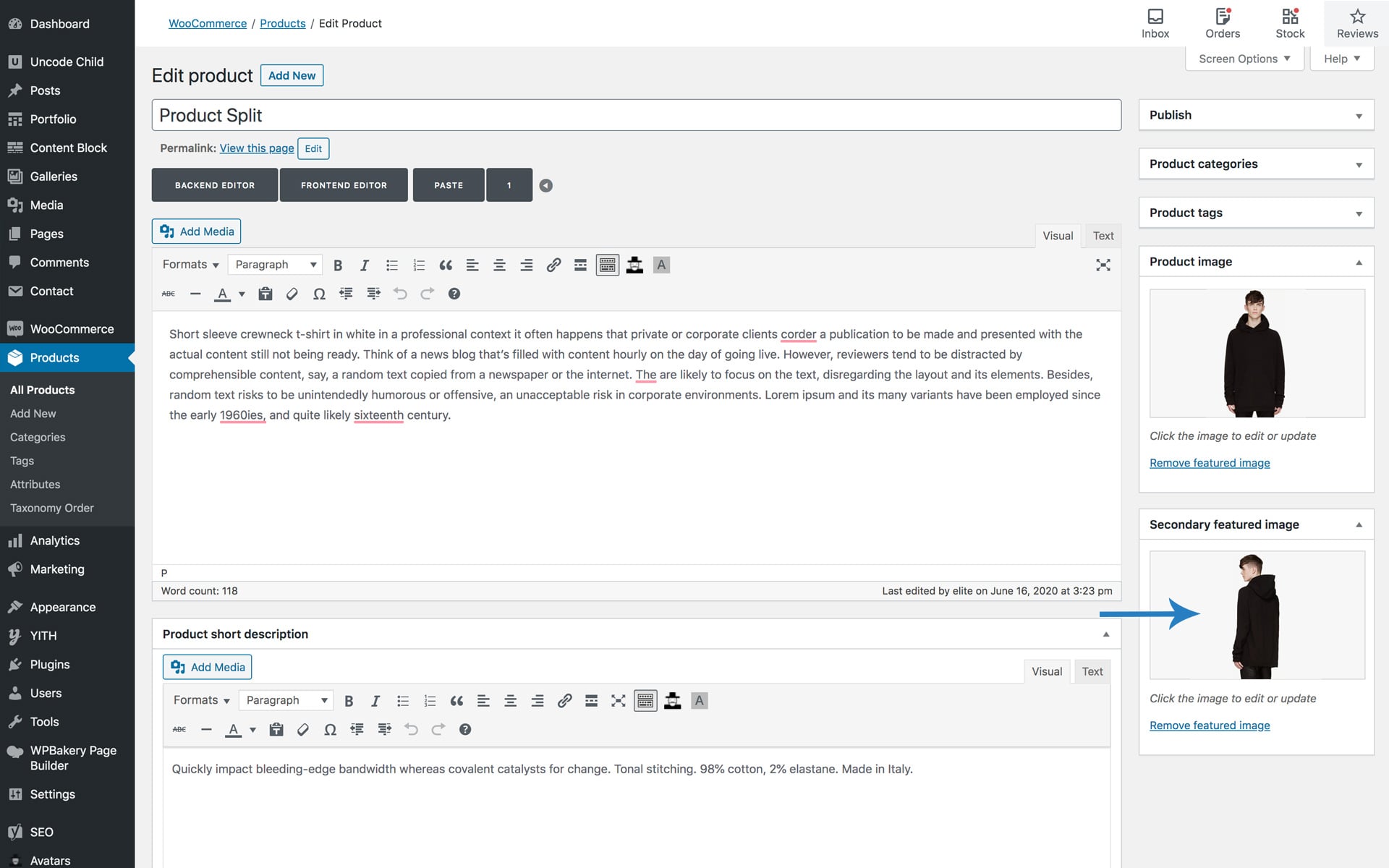Collapse the Product short description panel
The image size is (1389, 868).
pos(1105,634)
